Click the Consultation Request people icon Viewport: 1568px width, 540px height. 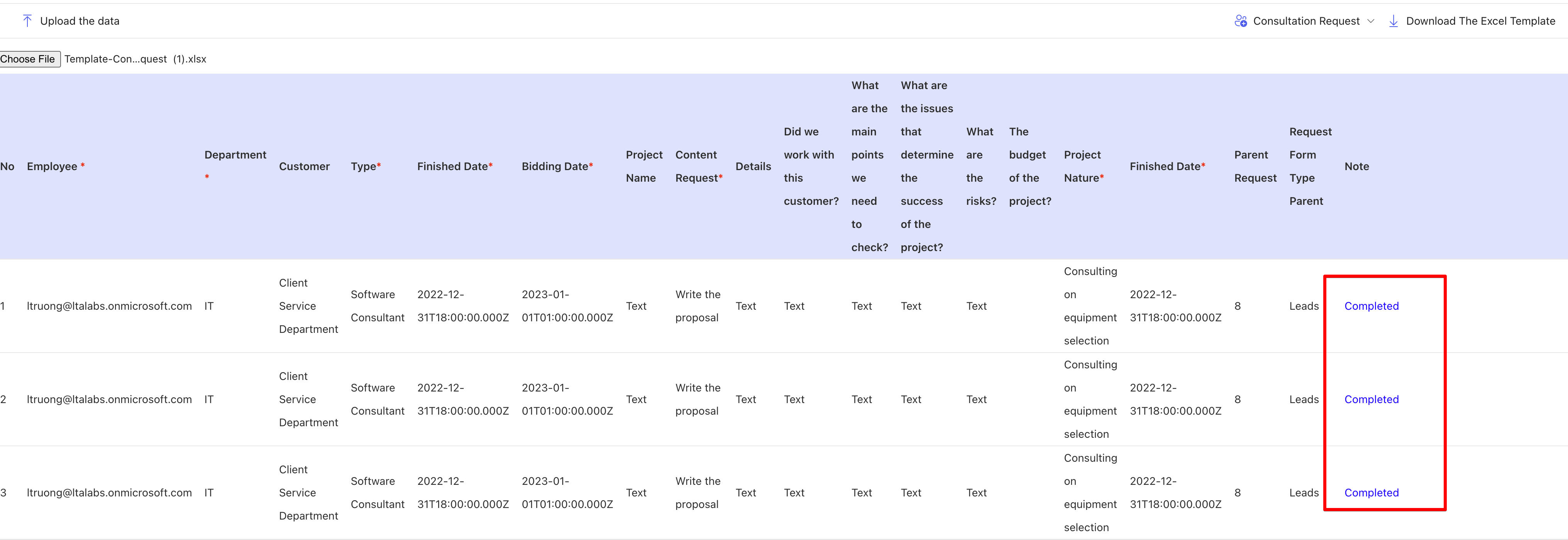coord(1240,21)
